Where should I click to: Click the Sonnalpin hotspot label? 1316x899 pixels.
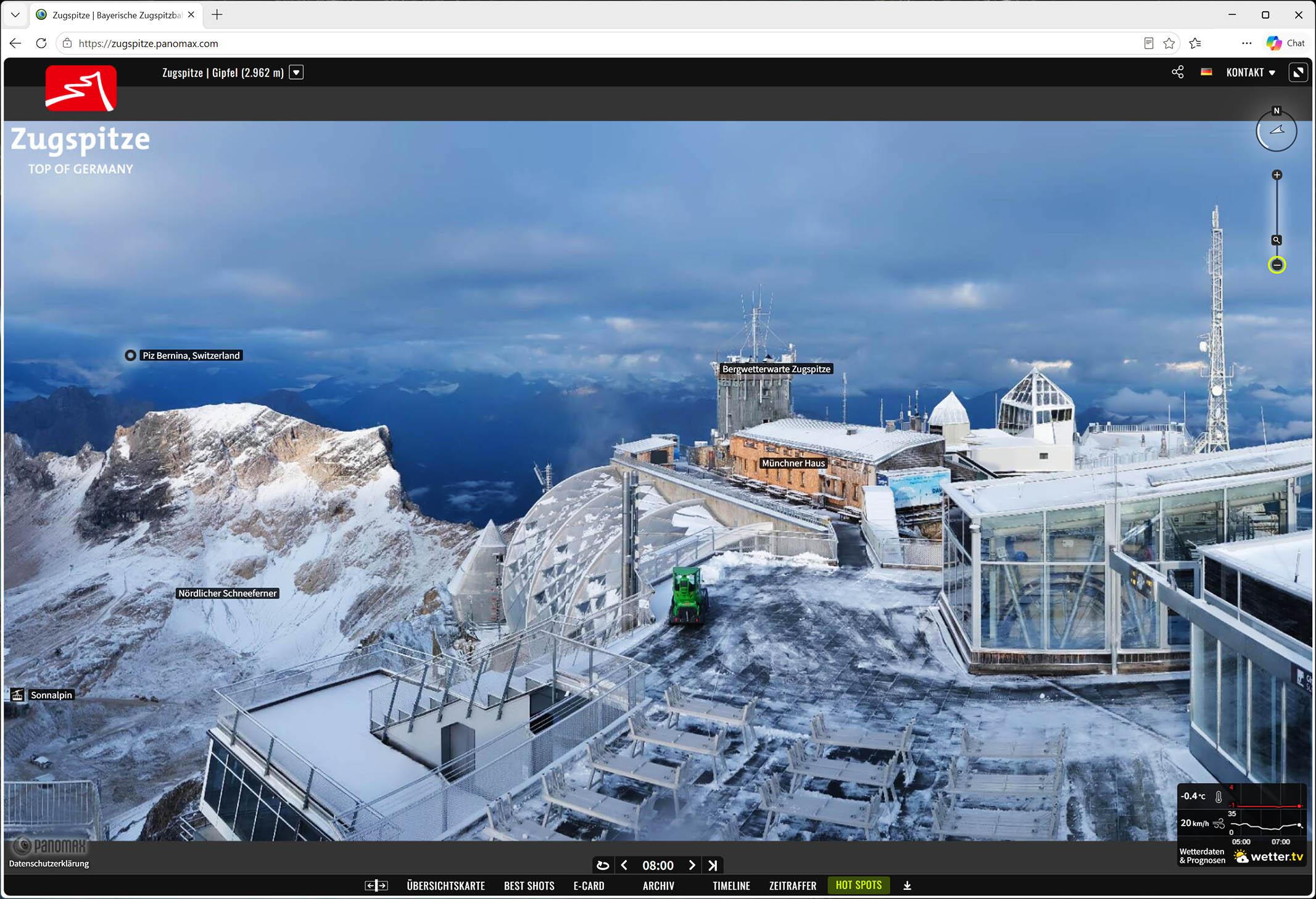click(51, 695)
